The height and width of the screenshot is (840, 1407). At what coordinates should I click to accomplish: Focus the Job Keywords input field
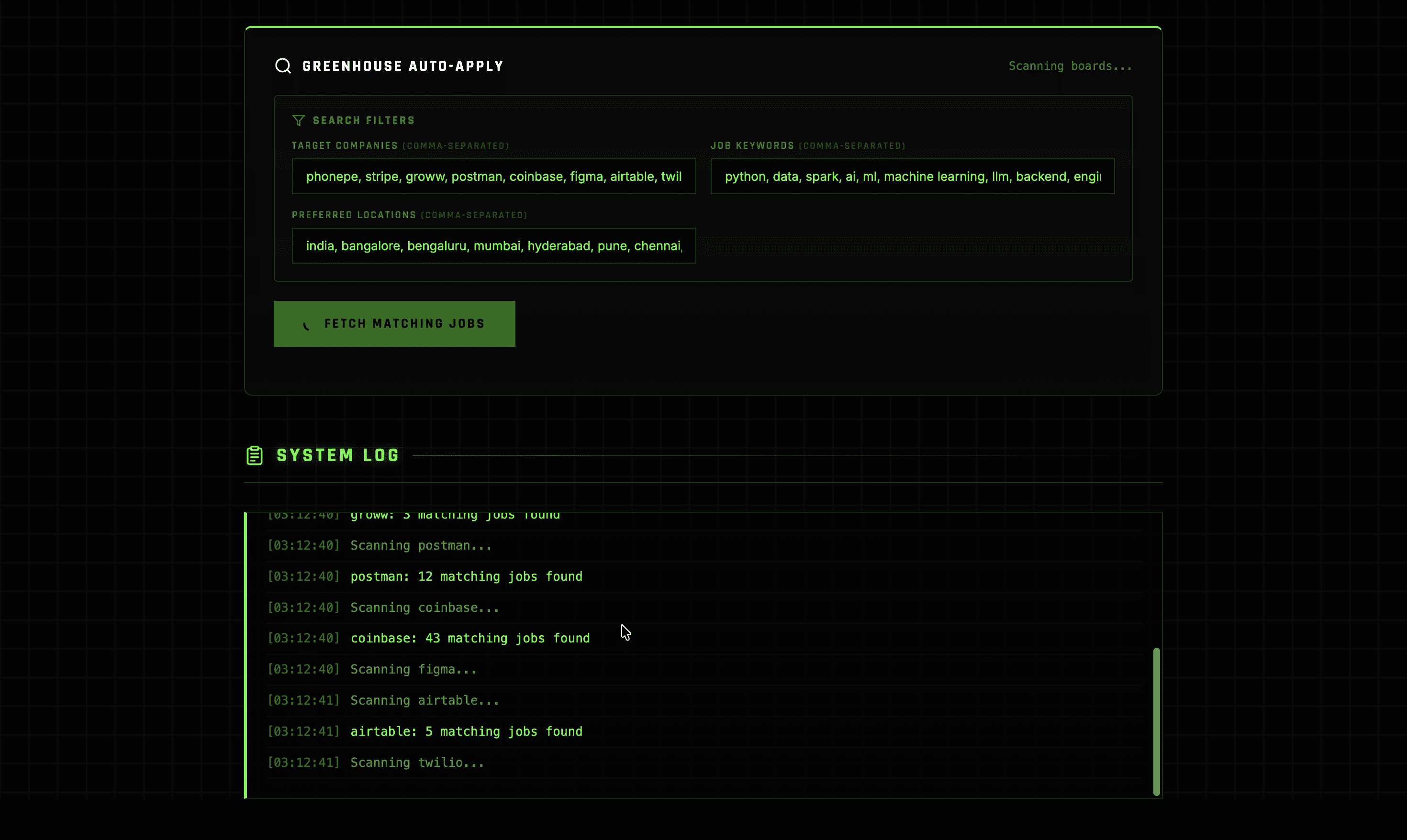click(x=912, y=177)
